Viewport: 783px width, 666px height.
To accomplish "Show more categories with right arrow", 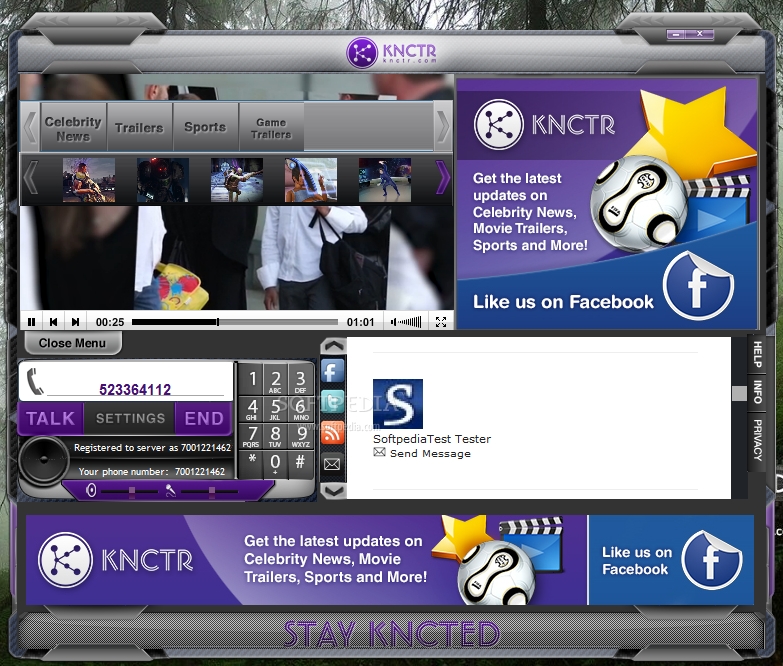I will tap(443, 127).
